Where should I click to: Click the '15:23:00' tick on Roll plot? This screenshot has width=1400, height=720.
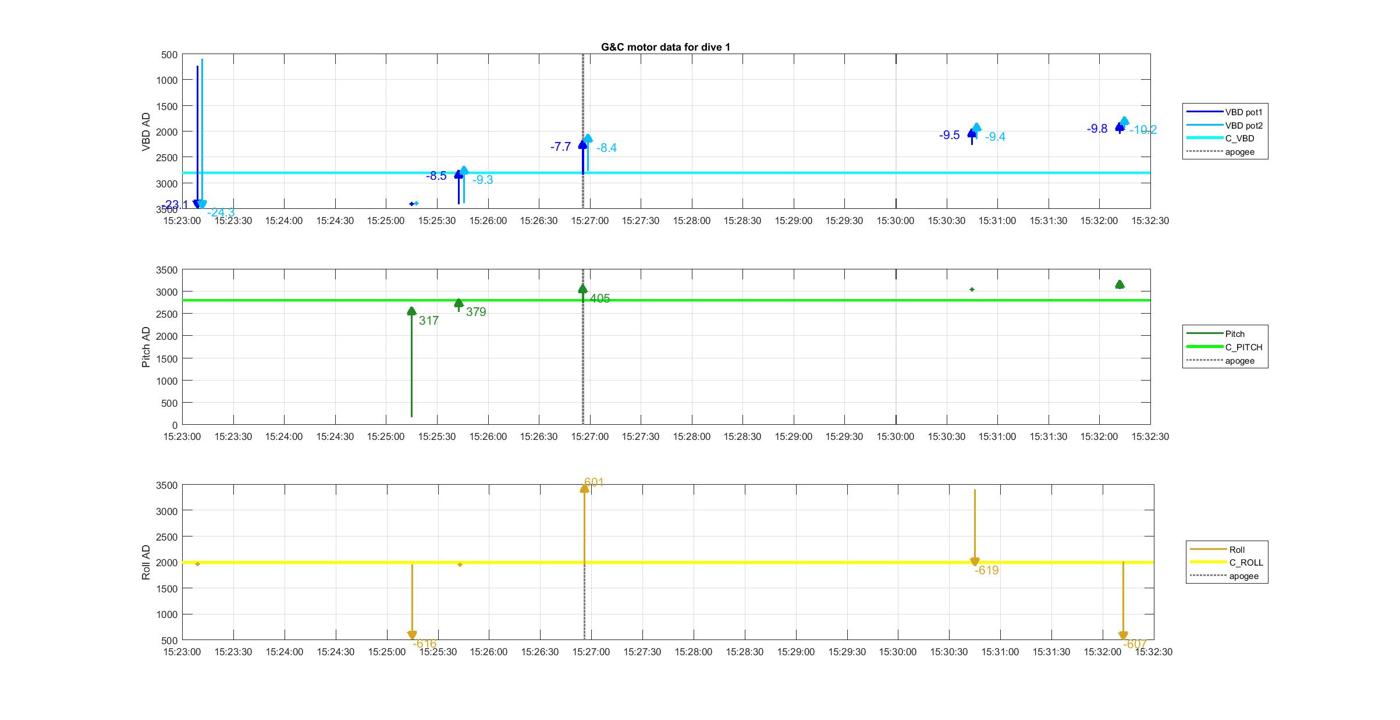(x=182, y=652)
